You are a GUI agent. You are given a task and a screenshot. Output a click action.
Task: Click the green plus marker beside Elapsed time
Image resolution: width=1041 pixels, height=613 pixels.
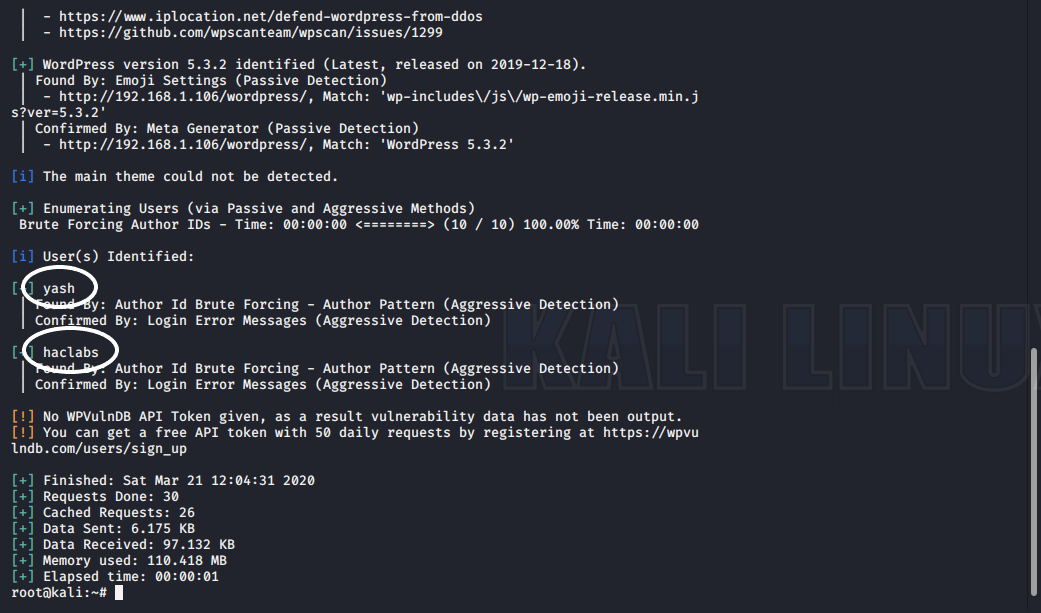23,577
